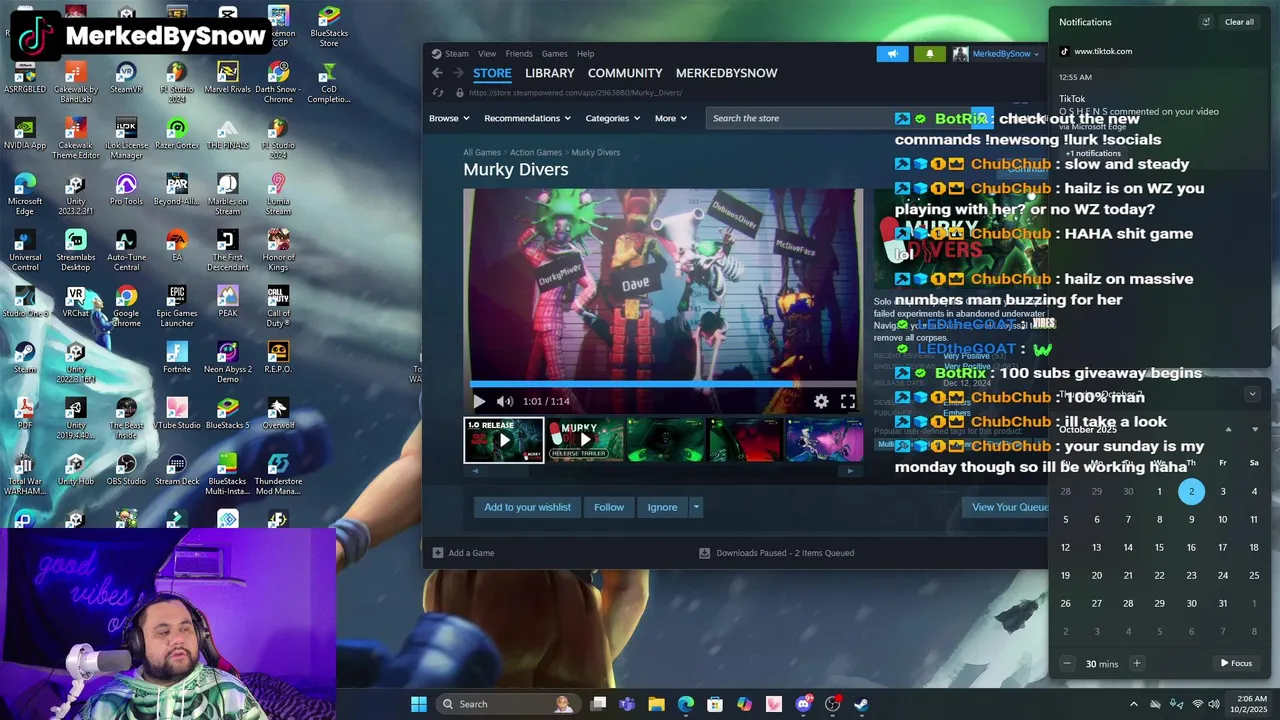Open PEAK game desktop shortcut
The image size is (1280, 720).
click(x=227, y=302)
